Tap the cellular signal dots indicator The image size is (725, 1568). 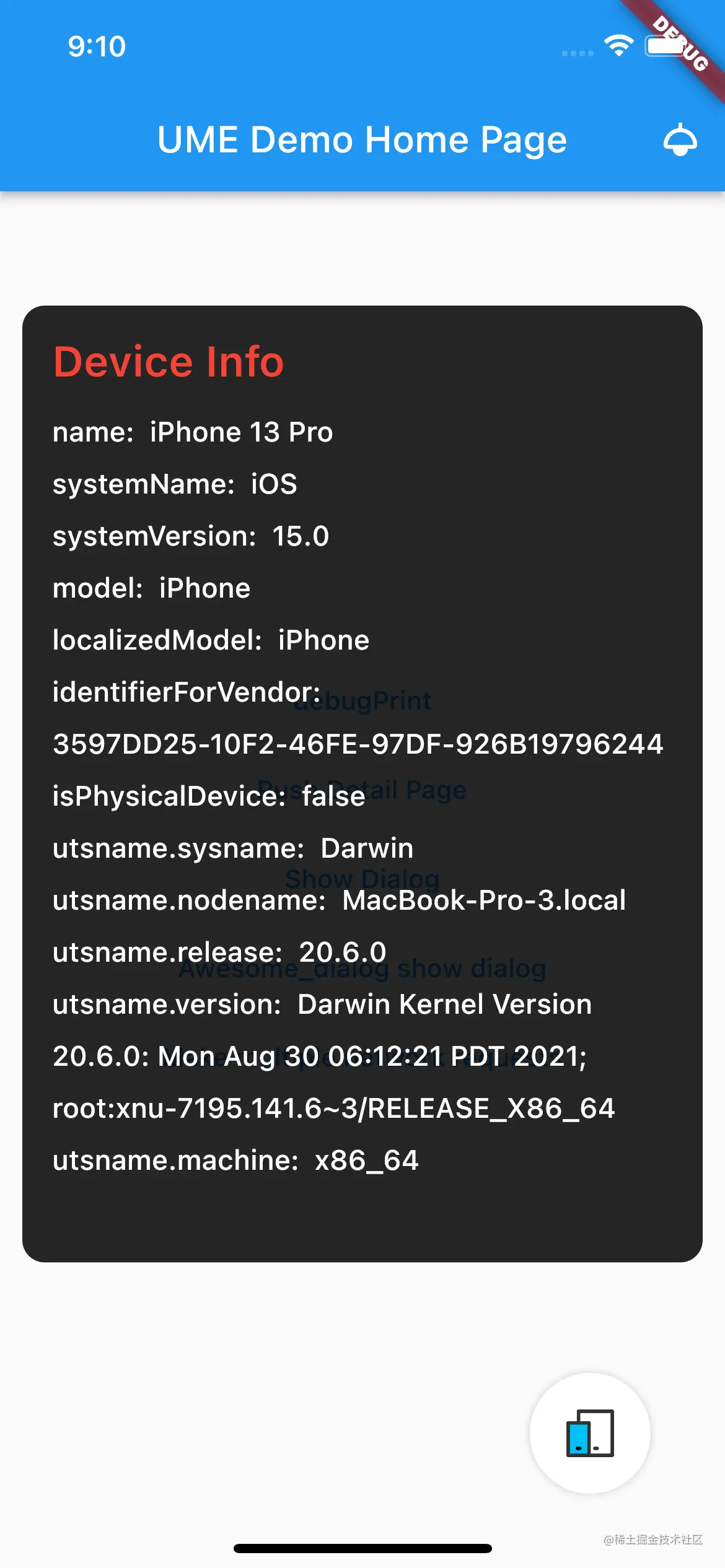(x=576, y=54)
